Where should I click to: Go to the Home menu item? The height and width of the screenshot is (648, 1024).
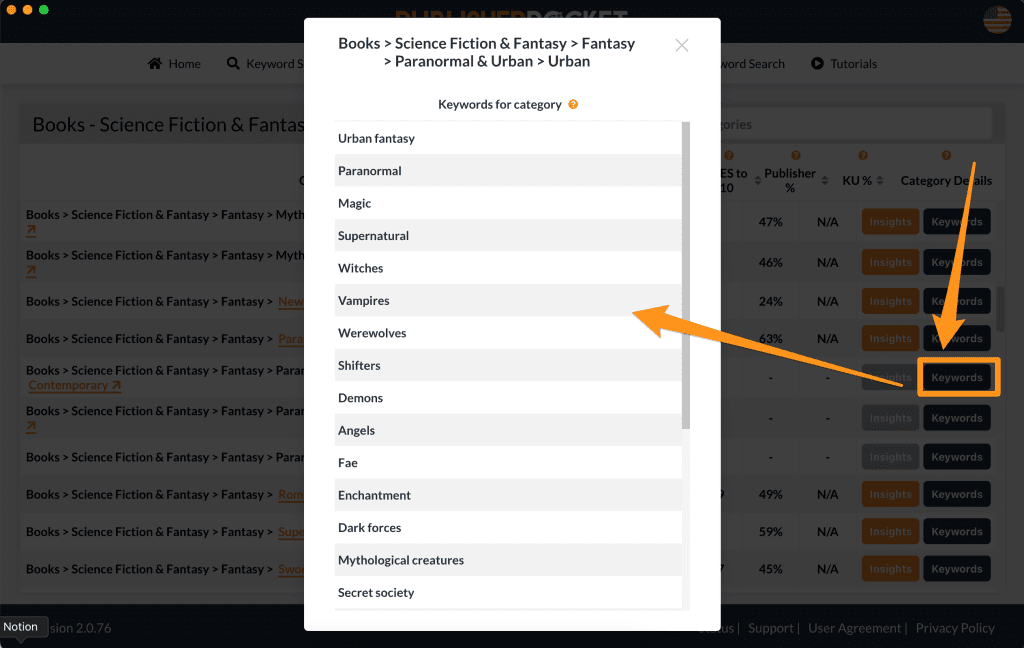coord(184,64)
